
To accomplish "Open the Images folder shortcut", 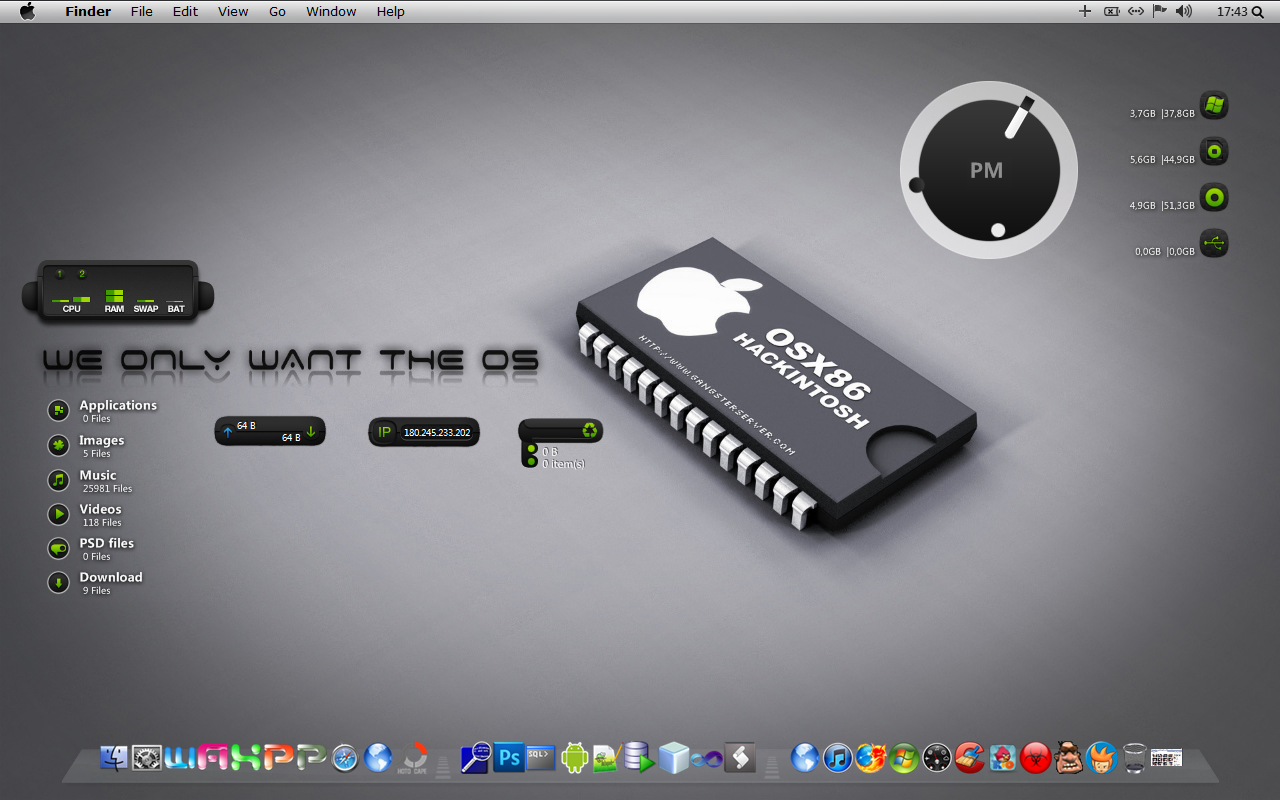I will click(86, 445).
